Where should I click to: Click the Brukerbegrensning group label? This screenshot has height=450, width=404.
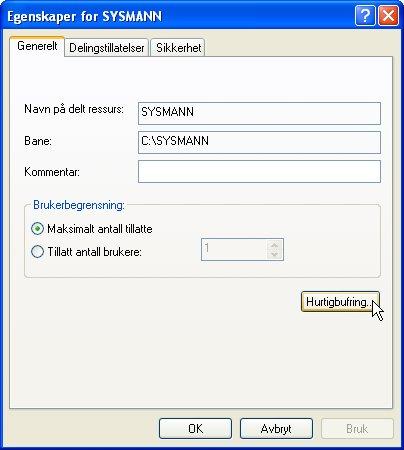pos(79,205)
